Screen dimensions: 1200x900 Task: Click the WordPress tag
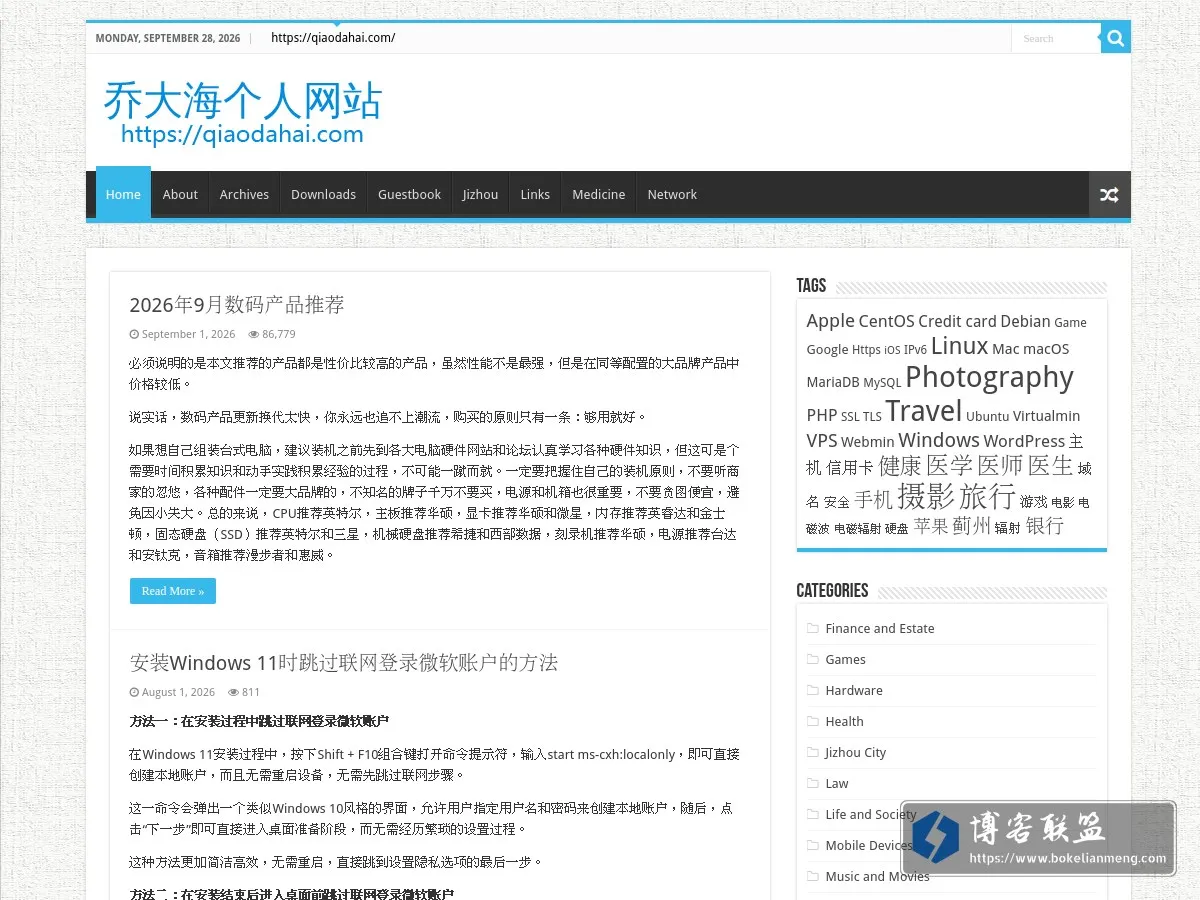tap(1024, 441)
